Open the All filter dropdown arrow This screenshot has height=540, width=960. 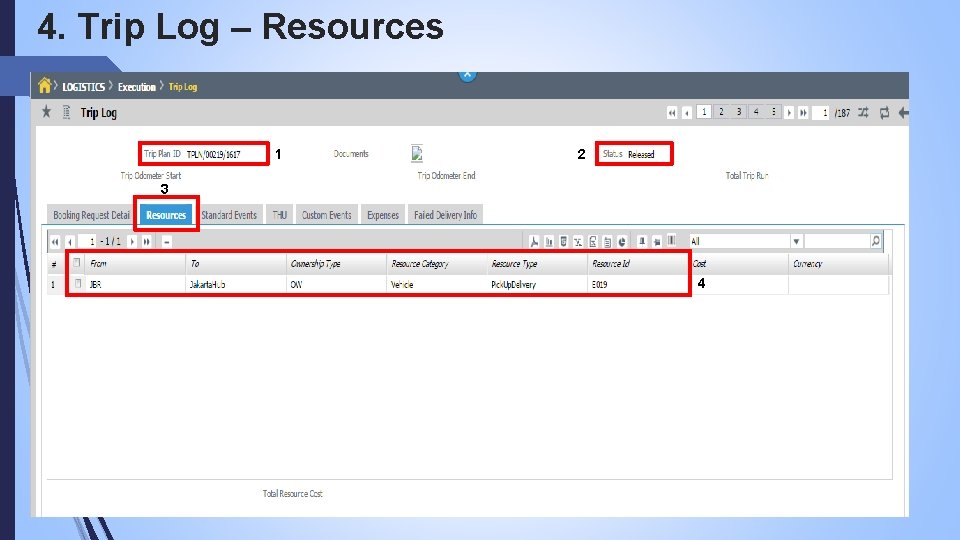point(796,241)
